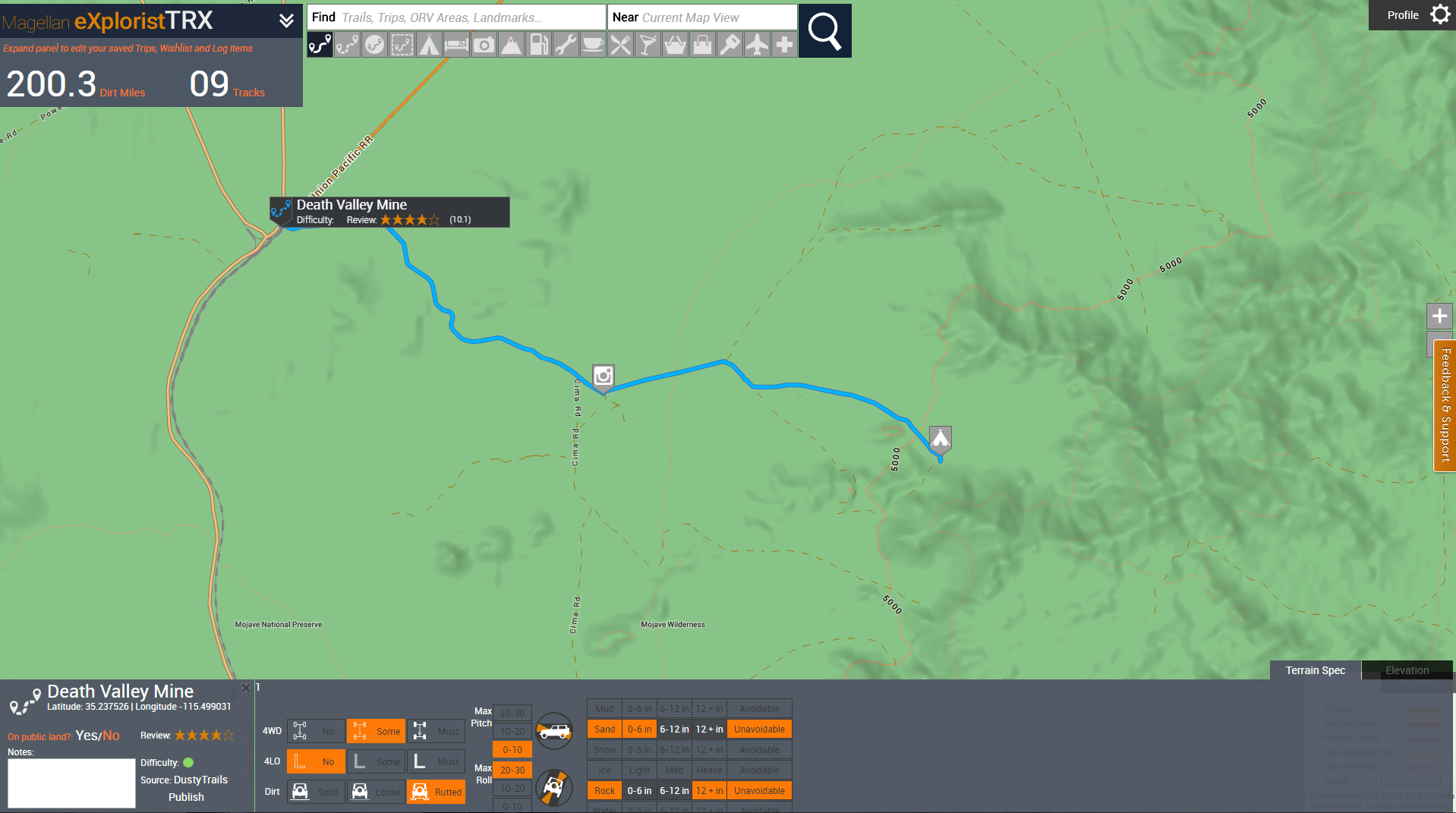Click the airport airplane filter icon
1456x813 pixels.
[757, 46]
